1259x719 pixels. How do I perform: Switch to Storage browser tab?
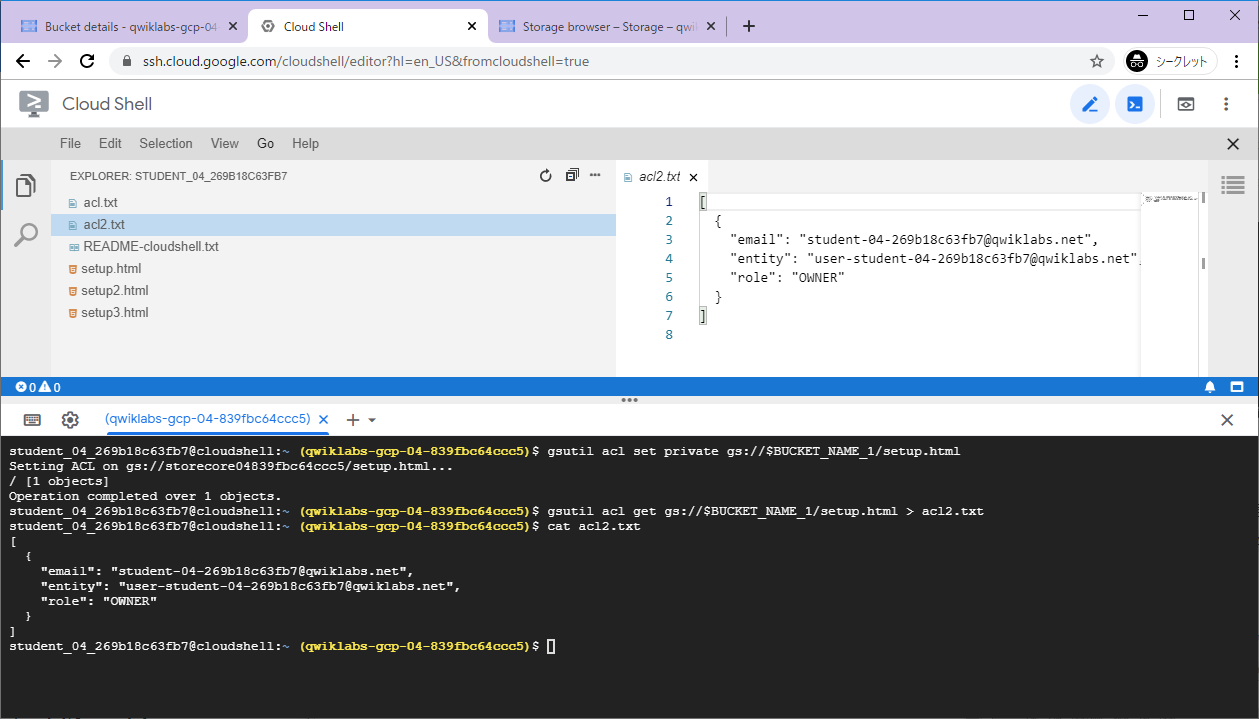[608, 27]
